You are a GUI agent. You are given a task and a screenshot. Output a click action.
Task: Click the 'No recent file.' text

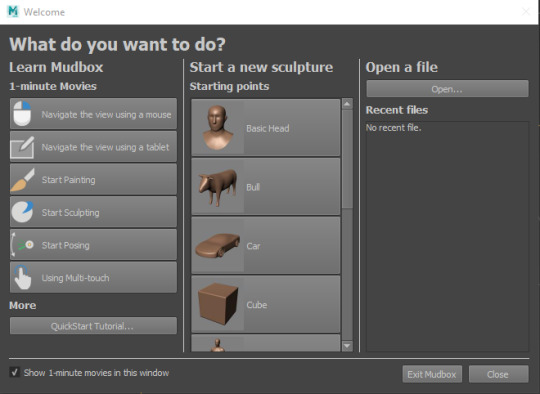pyautogui.click(x=393, y=128)
